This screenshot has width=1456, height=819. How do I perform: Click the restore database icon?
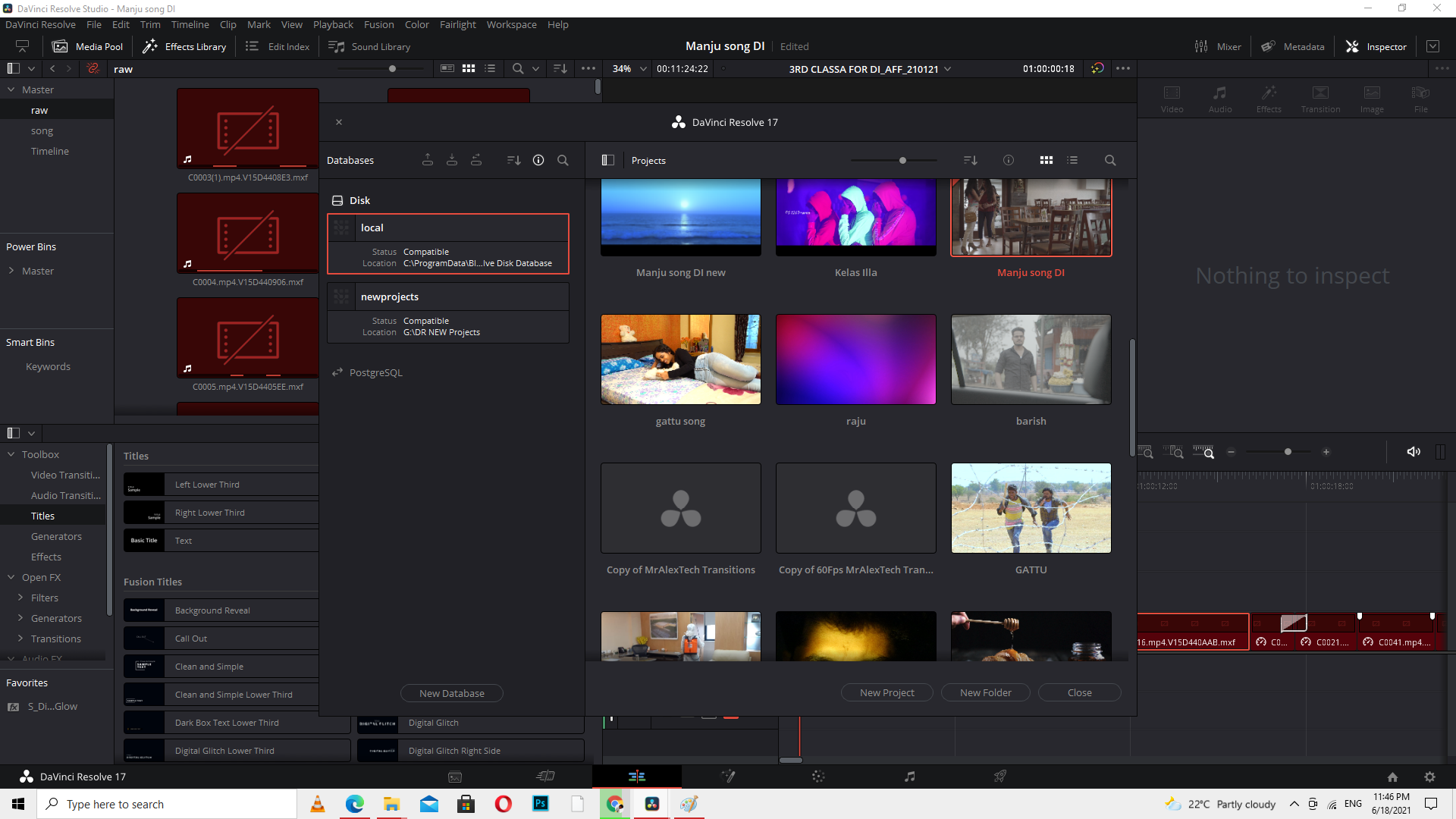click(452, 160)
